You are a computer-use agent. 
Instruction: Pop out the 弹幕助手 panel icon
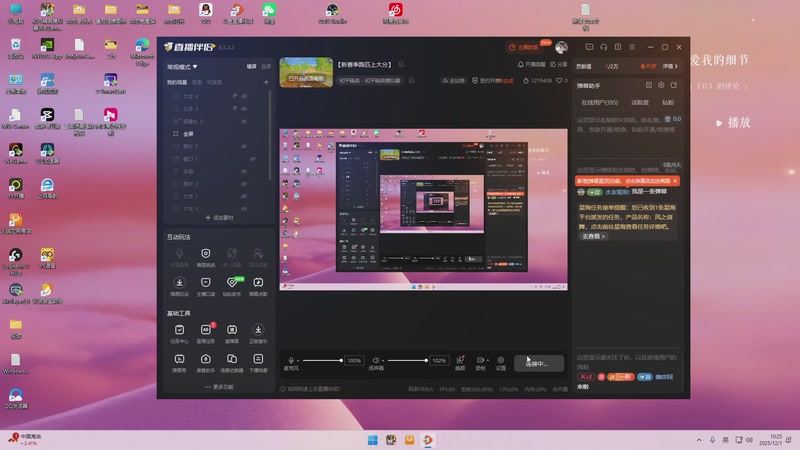[673, 85]
